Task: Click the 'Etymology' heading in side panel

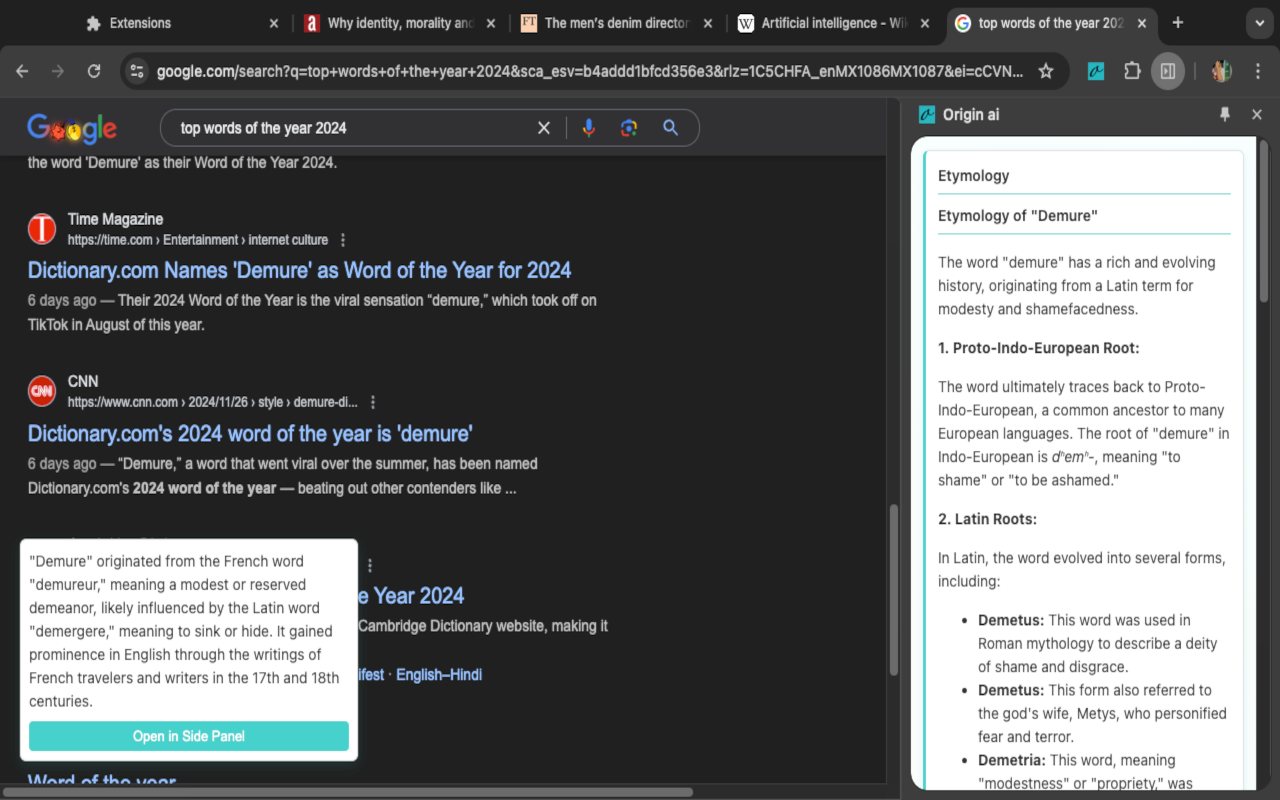Action: coord(974,176)
